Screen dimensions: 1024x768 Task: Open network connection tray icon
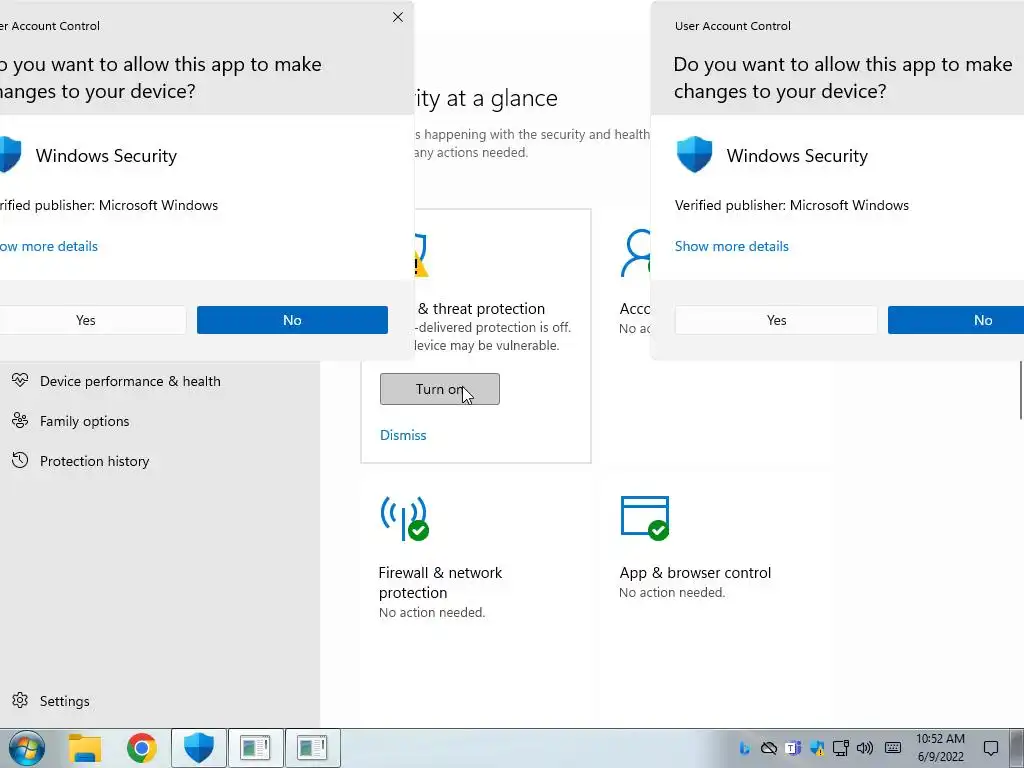[x=840, y=748]
